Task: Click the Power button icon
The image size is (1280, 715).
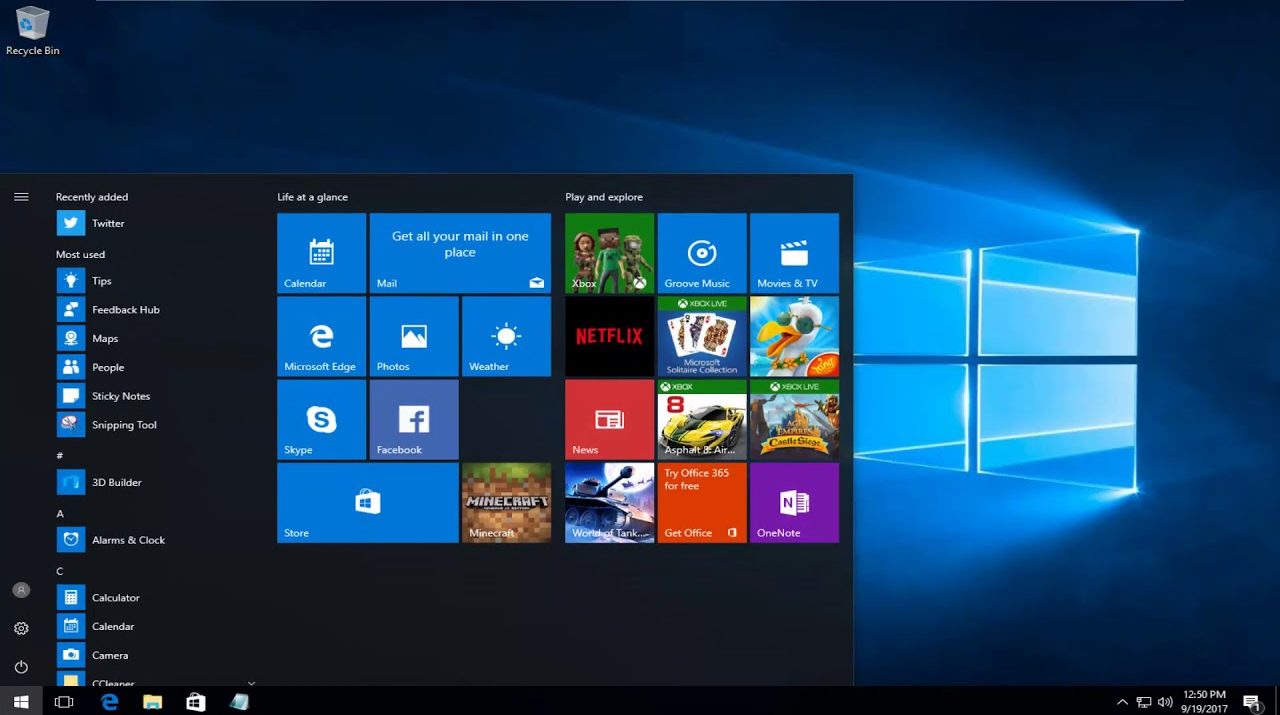Action: coord(21,667)
